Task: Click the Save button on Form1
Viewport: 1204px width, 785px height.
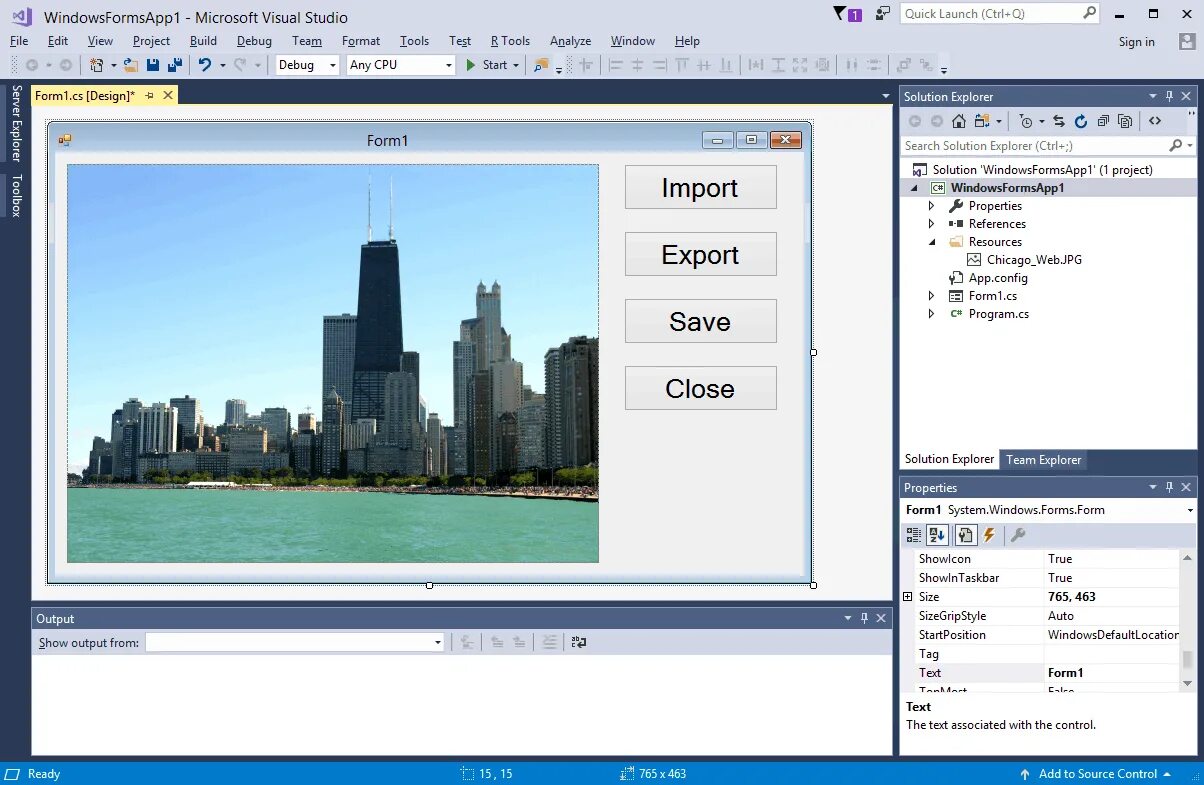Action: [700, 321]
